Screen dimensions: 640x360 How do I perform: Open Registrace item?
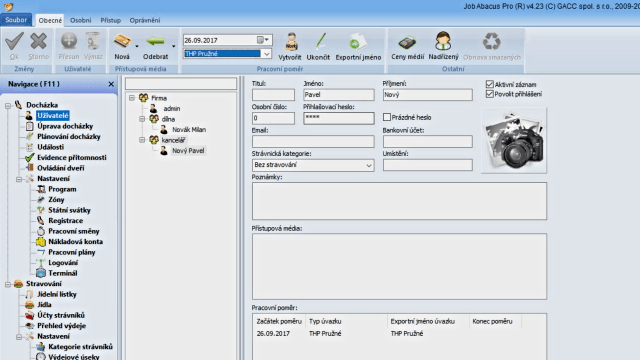[x=65, y=221]
